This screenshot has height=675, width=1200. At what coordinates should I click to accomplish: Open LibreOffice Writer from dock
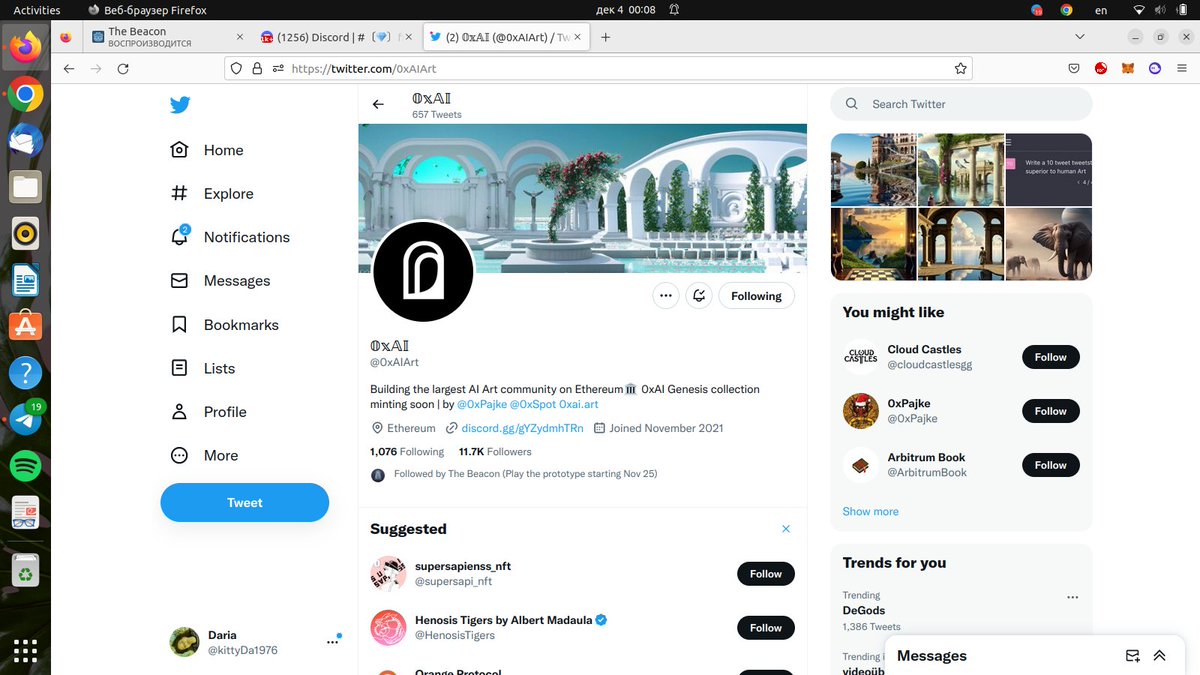[25, 280]
